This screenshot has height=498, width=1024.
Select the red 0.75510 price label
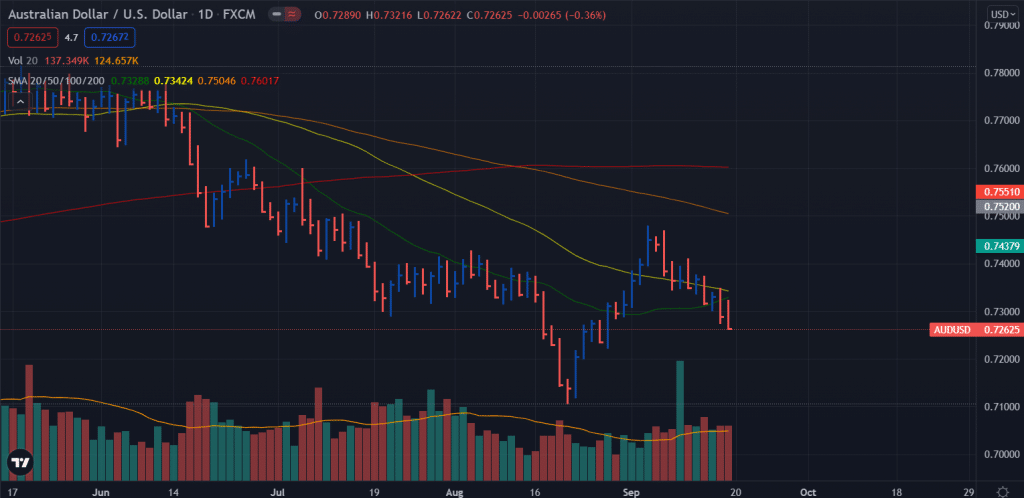999,192
